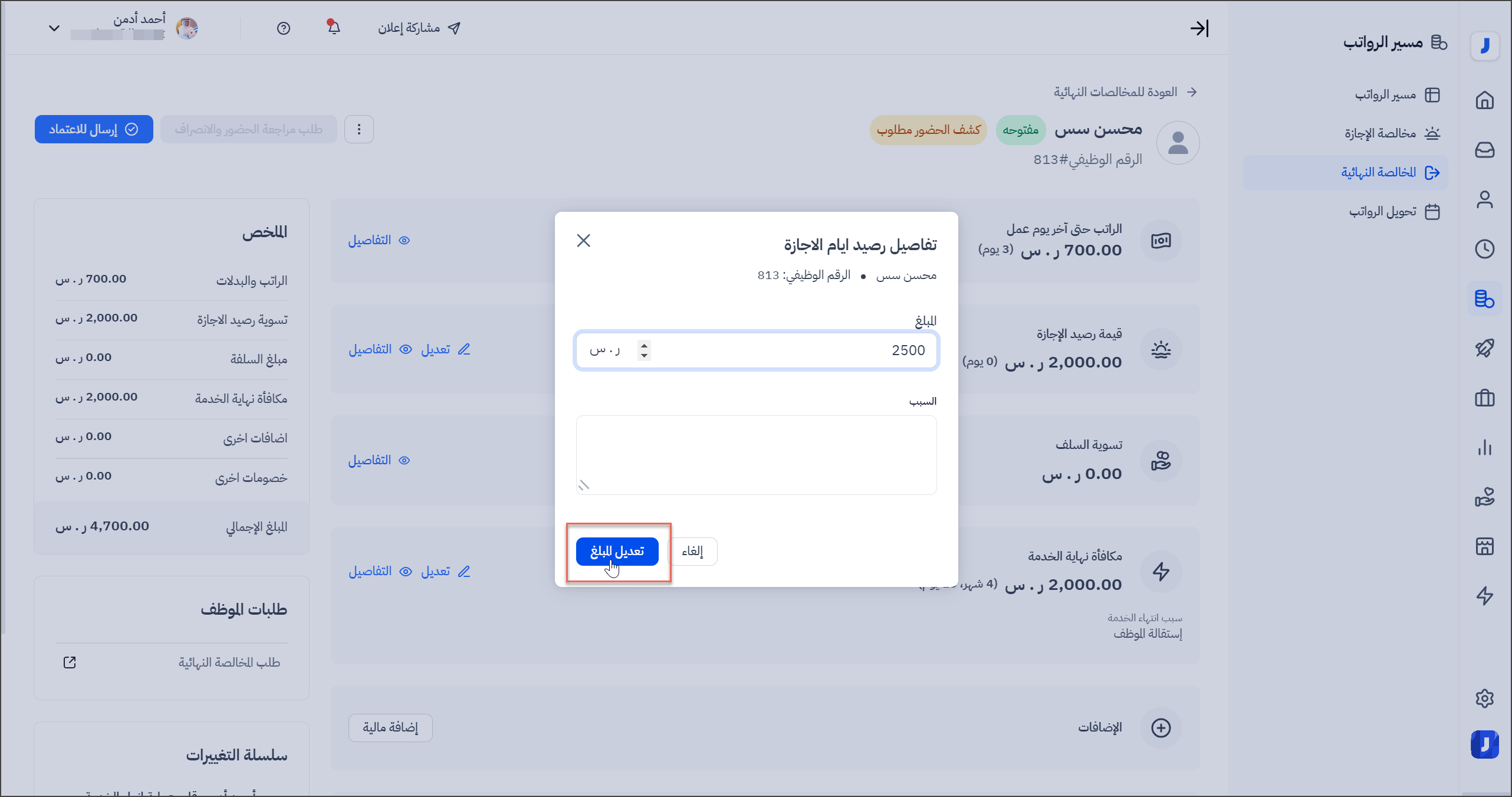This screenshot has width=1512, height=797.
Task: Collapse the sidebar with arrow icon
Action: [1199, 28]
